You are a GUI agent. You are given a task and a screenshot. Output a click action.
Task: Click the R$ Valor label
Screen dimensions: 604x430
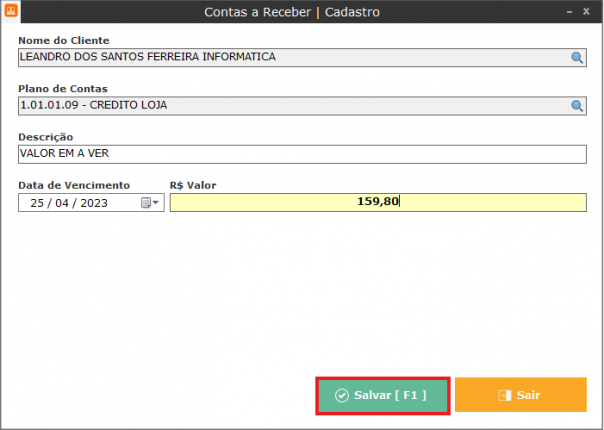[193, 185]
